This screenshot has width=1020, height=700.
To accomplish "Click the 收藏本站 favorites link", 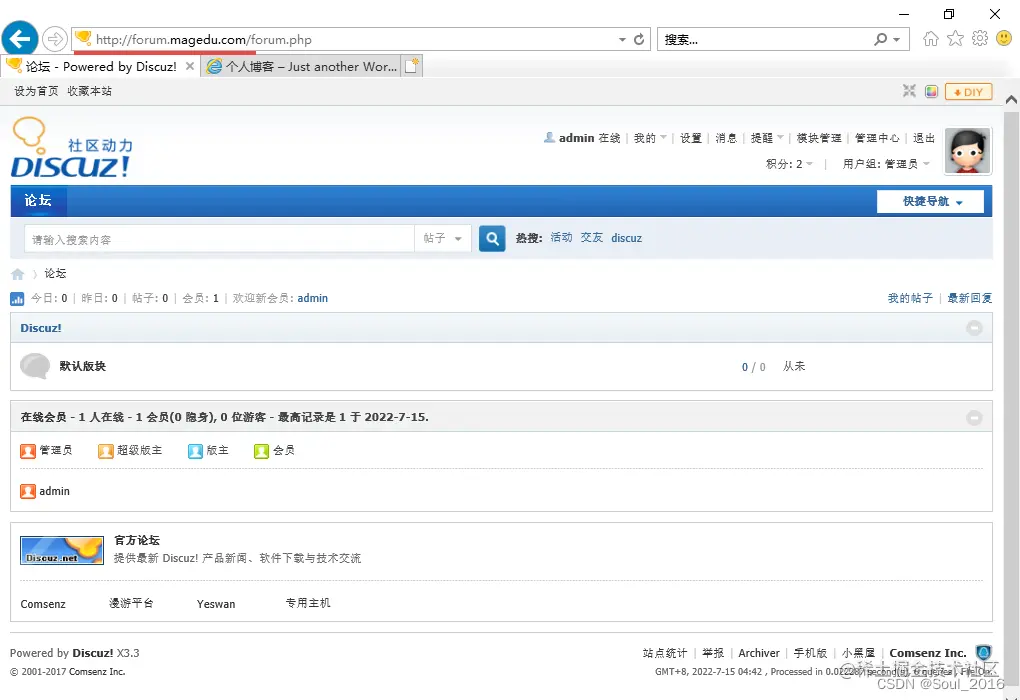I will (88, 91).
